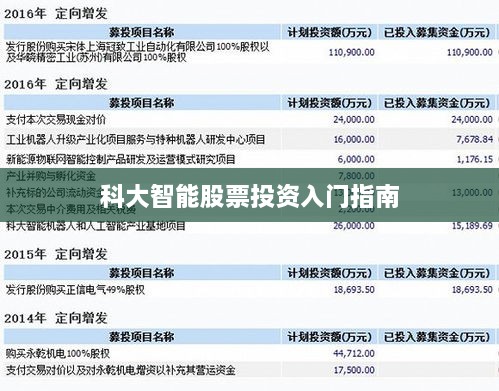Click the 6,000.00 planned investment value

(356, 159)
